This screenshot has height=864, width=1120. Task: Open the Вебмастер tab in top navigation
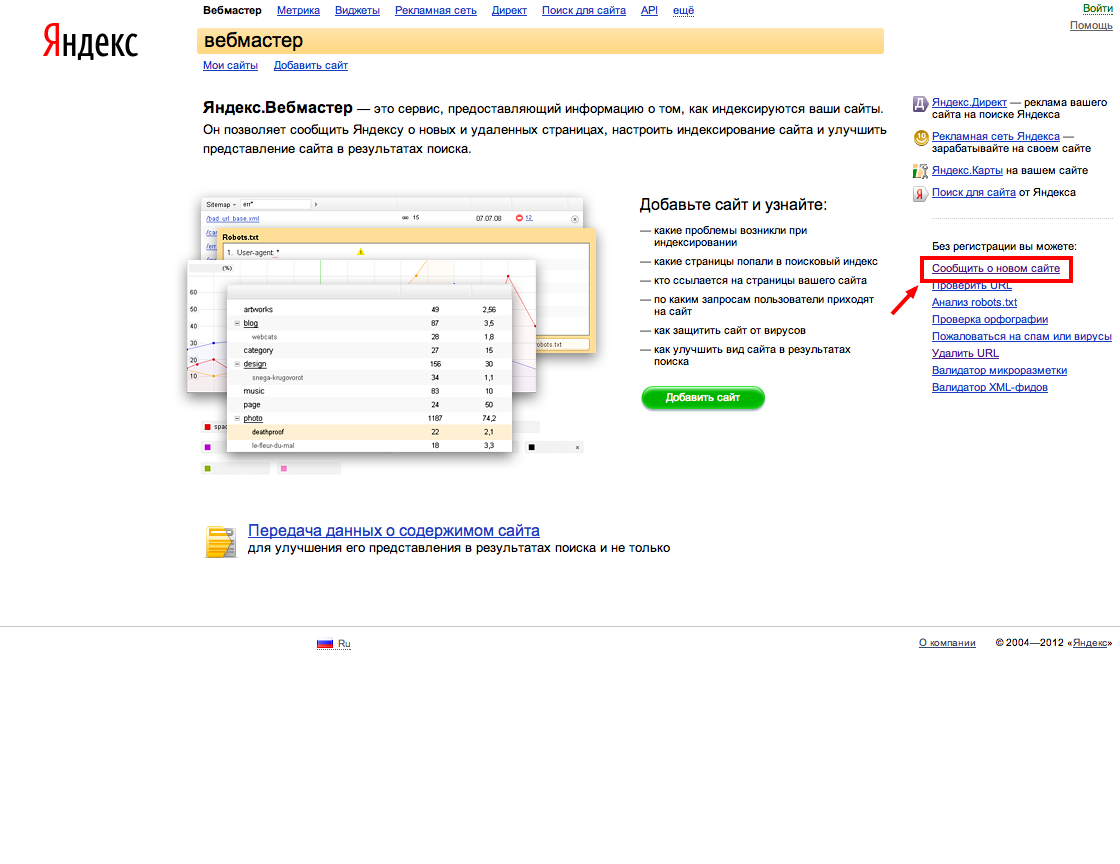coord(232,11)
